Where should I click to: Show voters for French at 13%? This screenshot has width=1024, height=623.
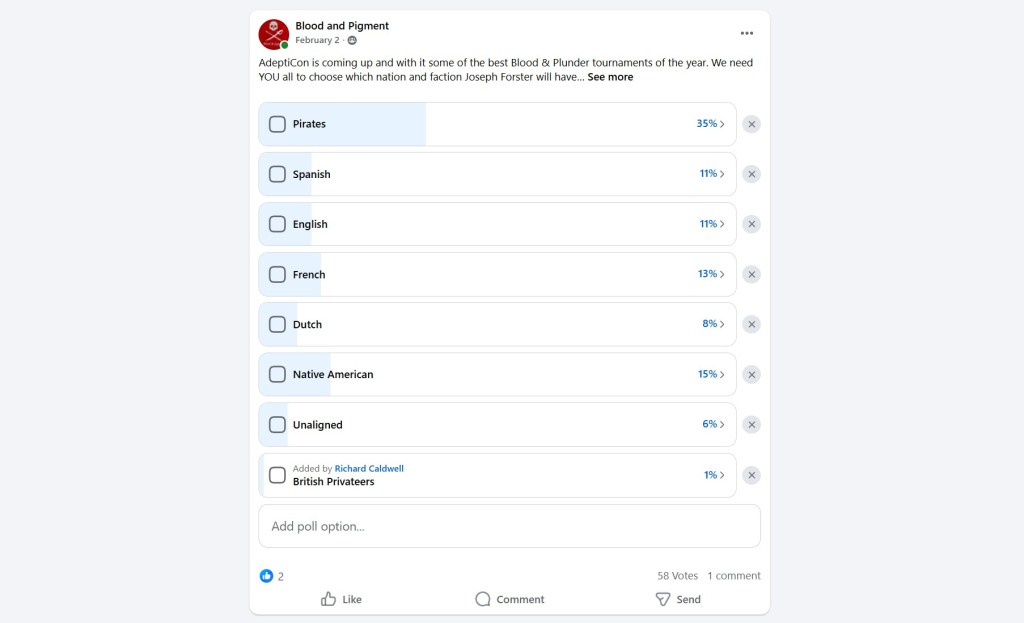coord(710,274)
